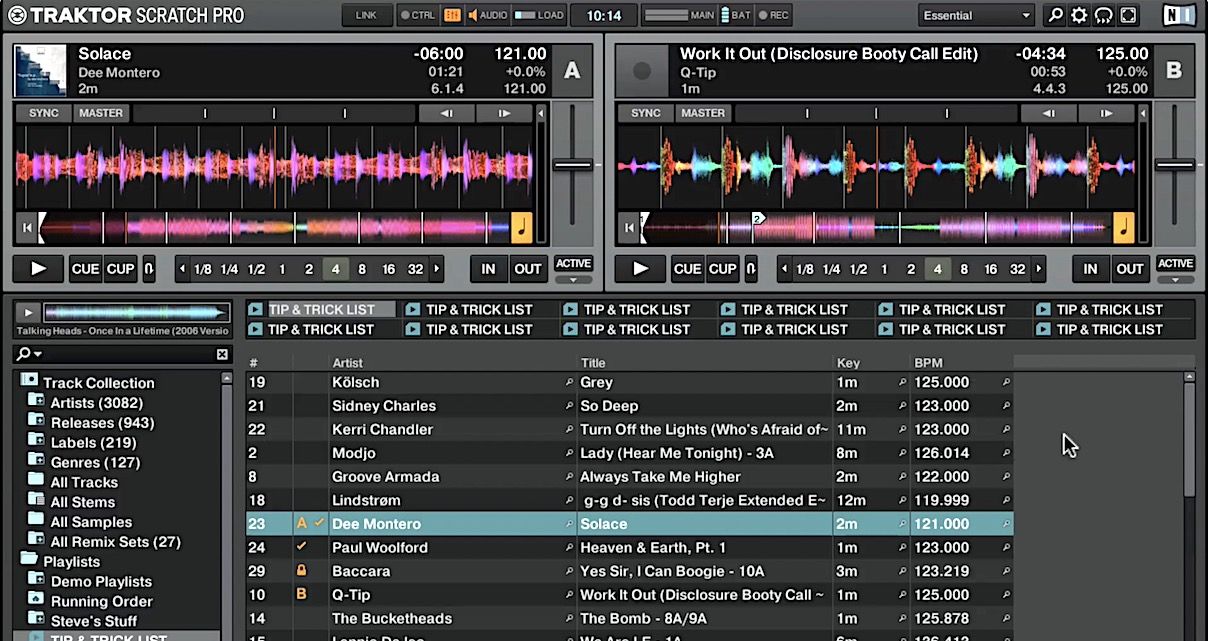Screen dimensions: 1208x641
Task: Expand Deck B advanced panel arrow below ACTIVE
Action: [x=1175, y=281]
